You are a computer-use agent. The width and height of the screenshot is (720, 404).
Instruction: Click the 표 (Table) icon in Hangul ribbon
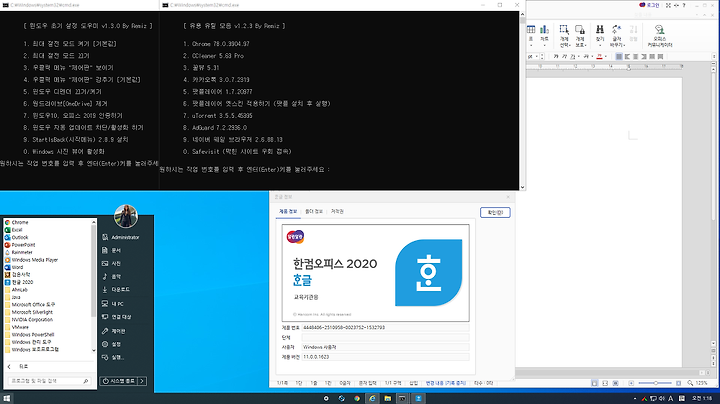[x=531, y=30]
